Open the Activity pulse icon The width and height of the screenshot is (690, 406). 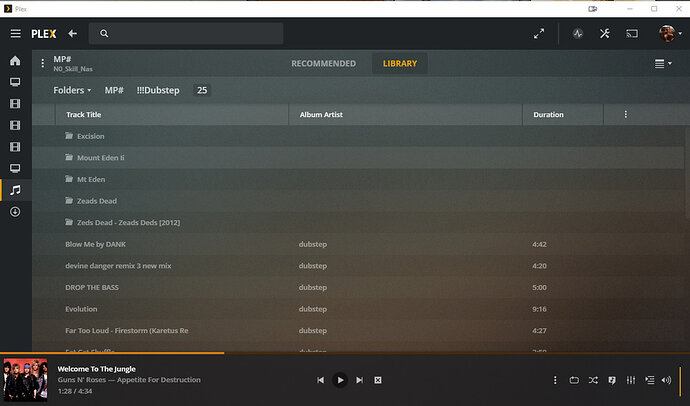[x=578, y=33]
